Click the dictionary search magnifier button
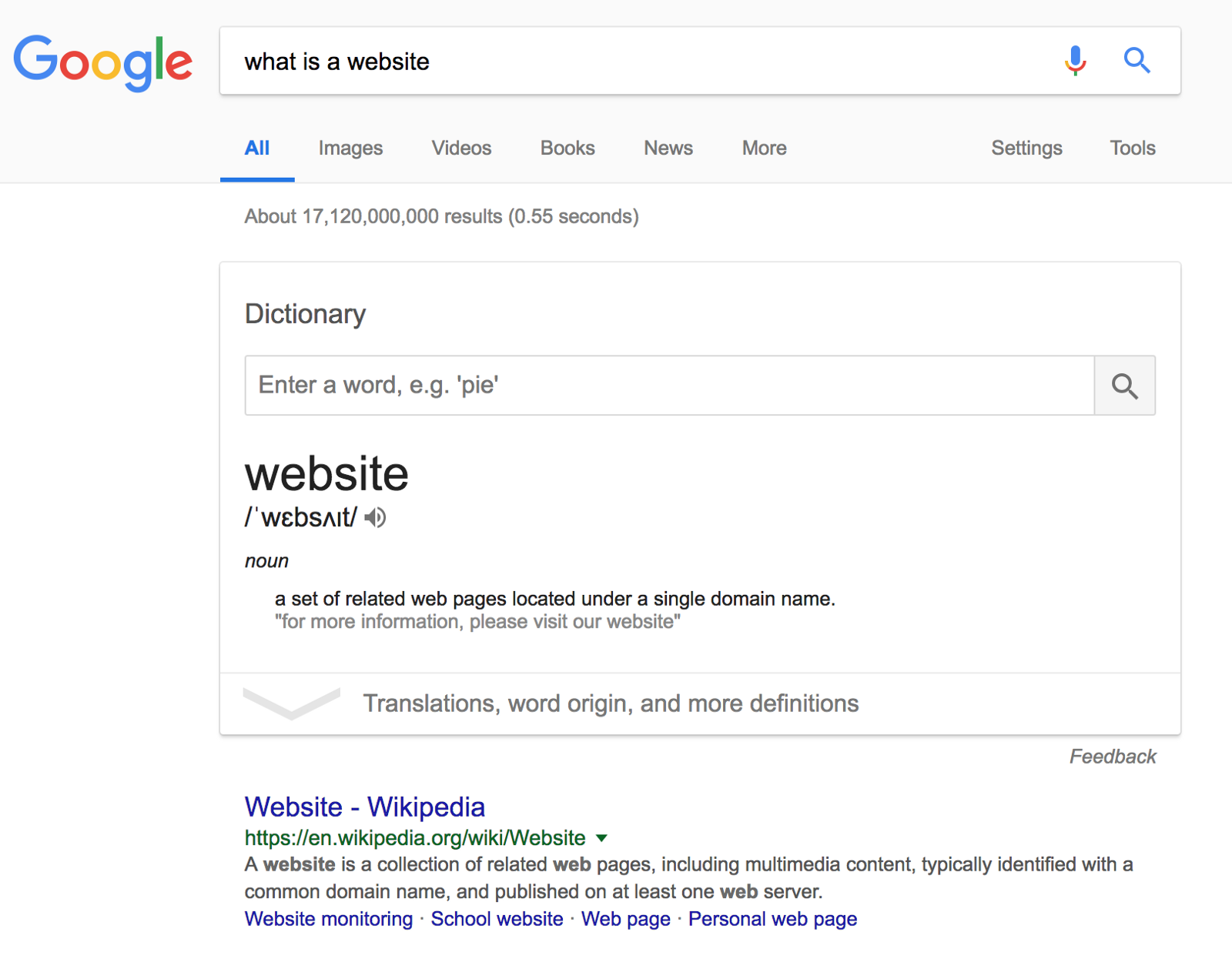Image resolution: width=1232 pixels, height=959 pixels. point(1124,386)
